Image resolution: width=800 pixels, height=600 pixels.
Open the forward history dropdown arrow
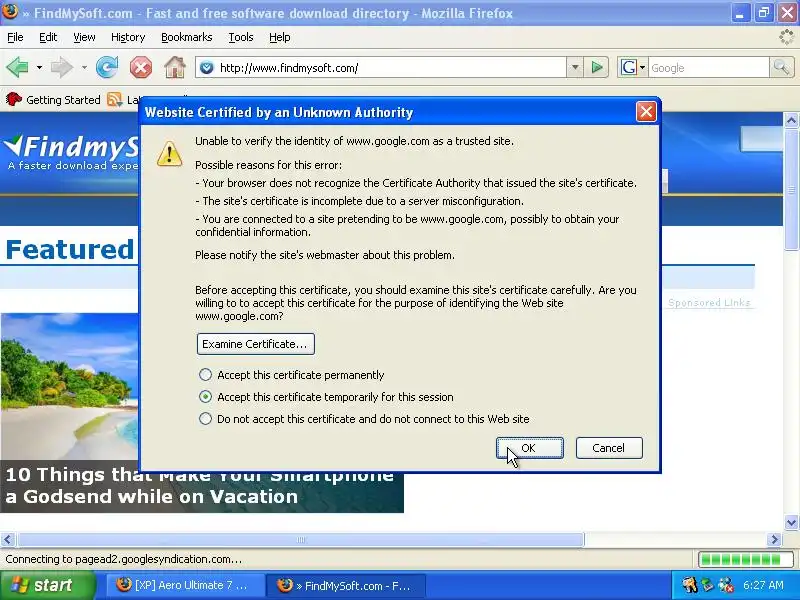click(84, 67)
